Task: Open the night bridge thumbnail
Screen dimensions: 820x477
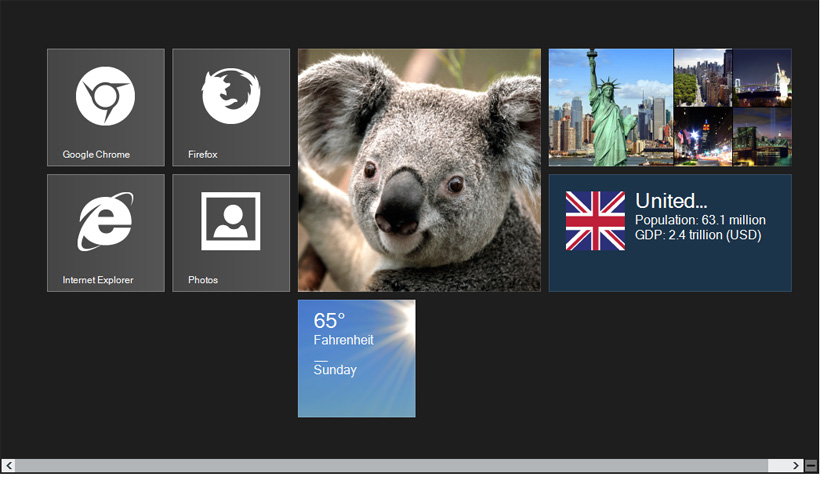Action: click(x=762, y=137)
